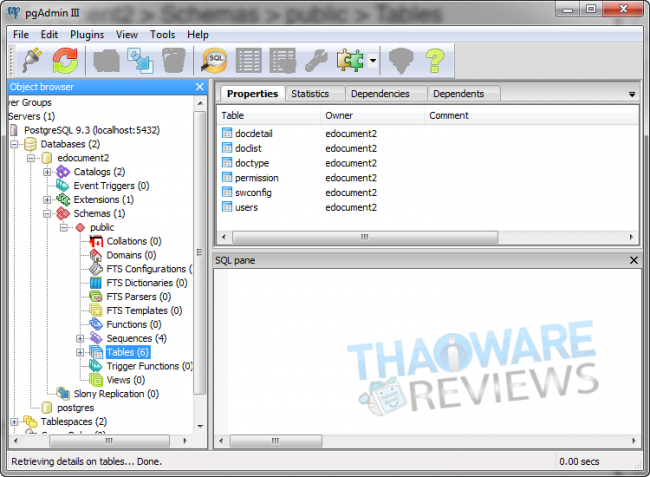
Task: Click the Plugins puzzle piece icon
Action: [350, 61]
